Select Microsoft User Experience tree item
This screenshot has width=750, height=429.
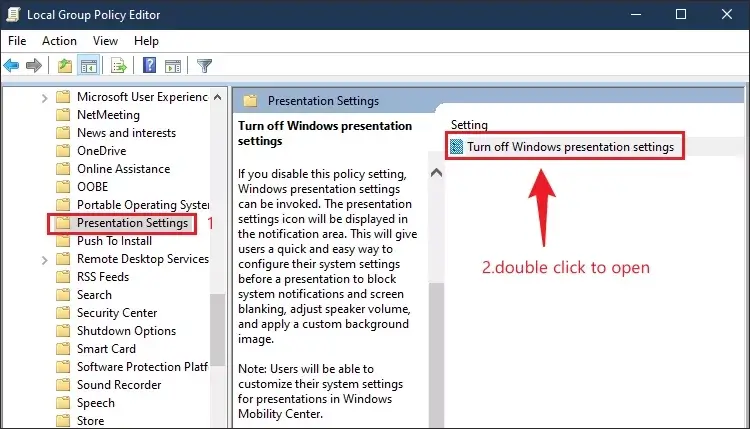[x=142, y=97]
